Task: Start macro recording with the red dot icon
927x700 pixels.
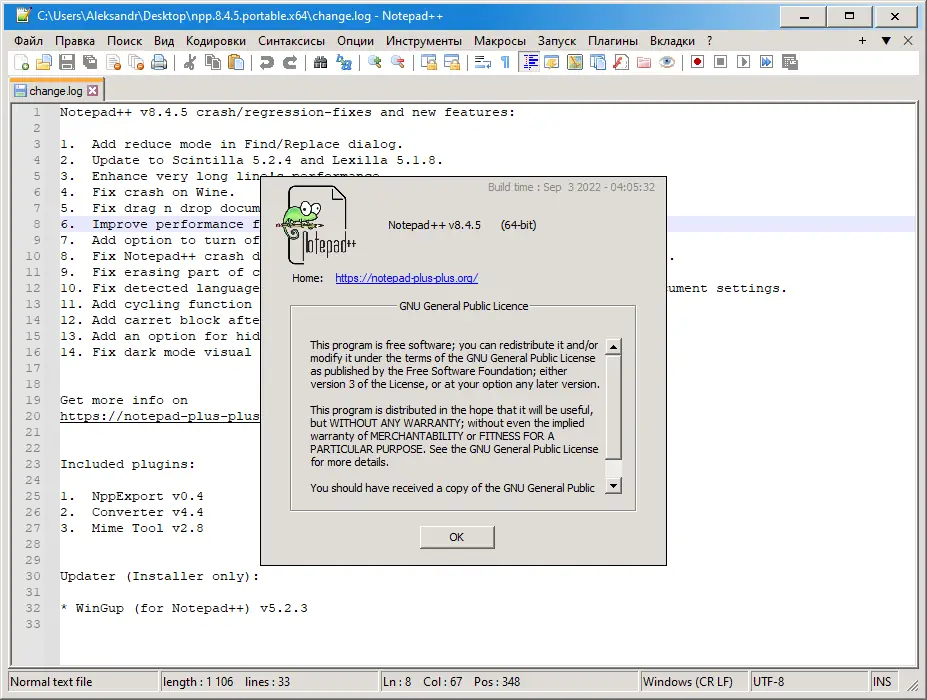Action: [698, 62]
